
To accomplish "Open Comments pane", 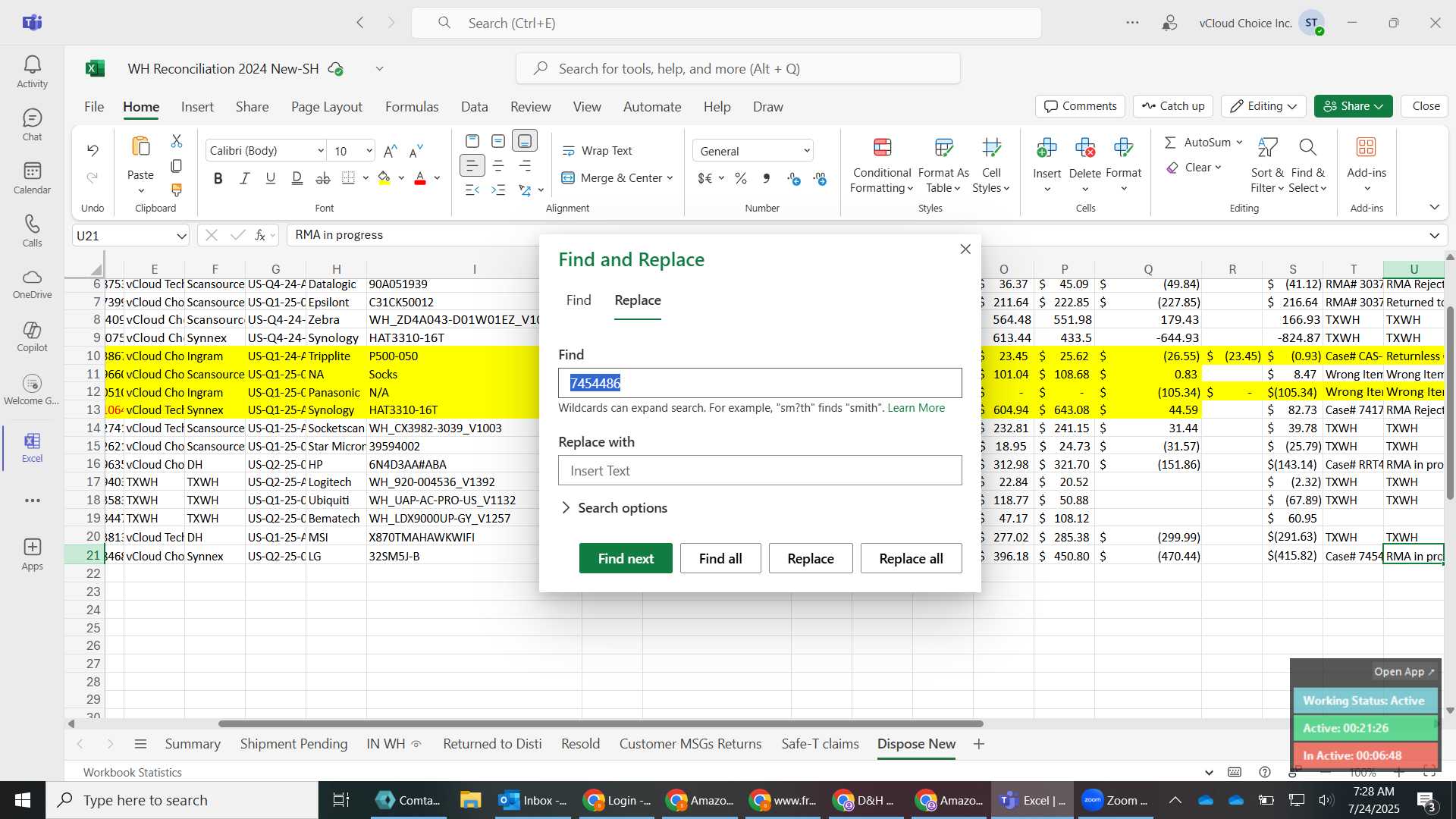I will (x=1081, y=106).
